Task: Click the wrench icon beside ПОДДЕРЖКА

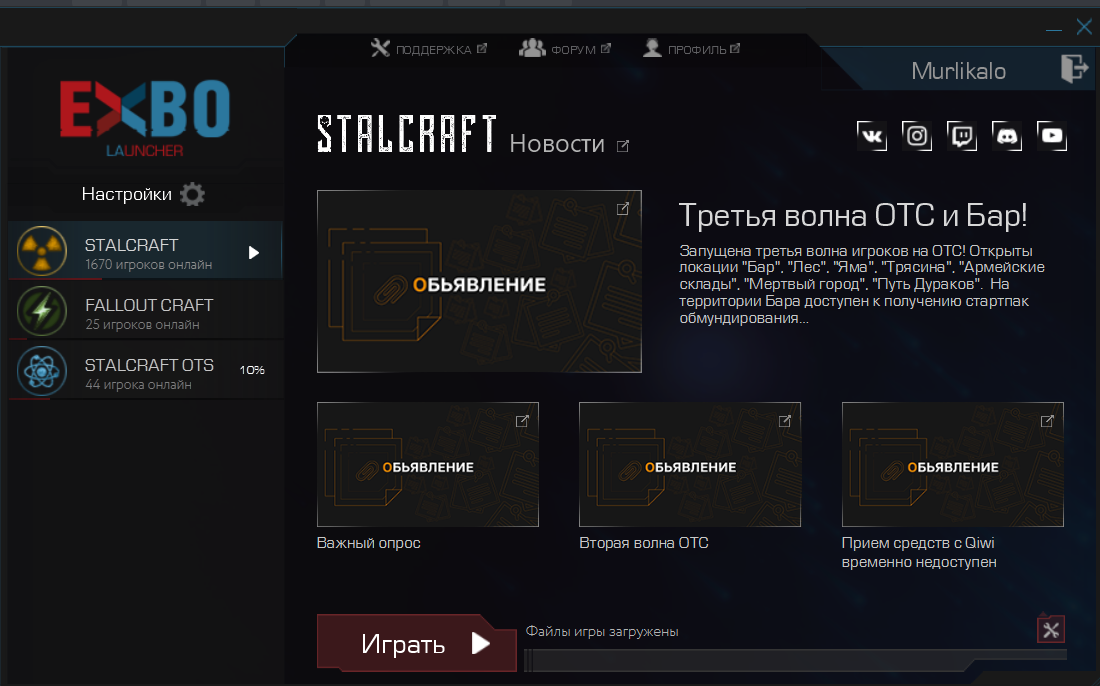Action: [380, 48]
